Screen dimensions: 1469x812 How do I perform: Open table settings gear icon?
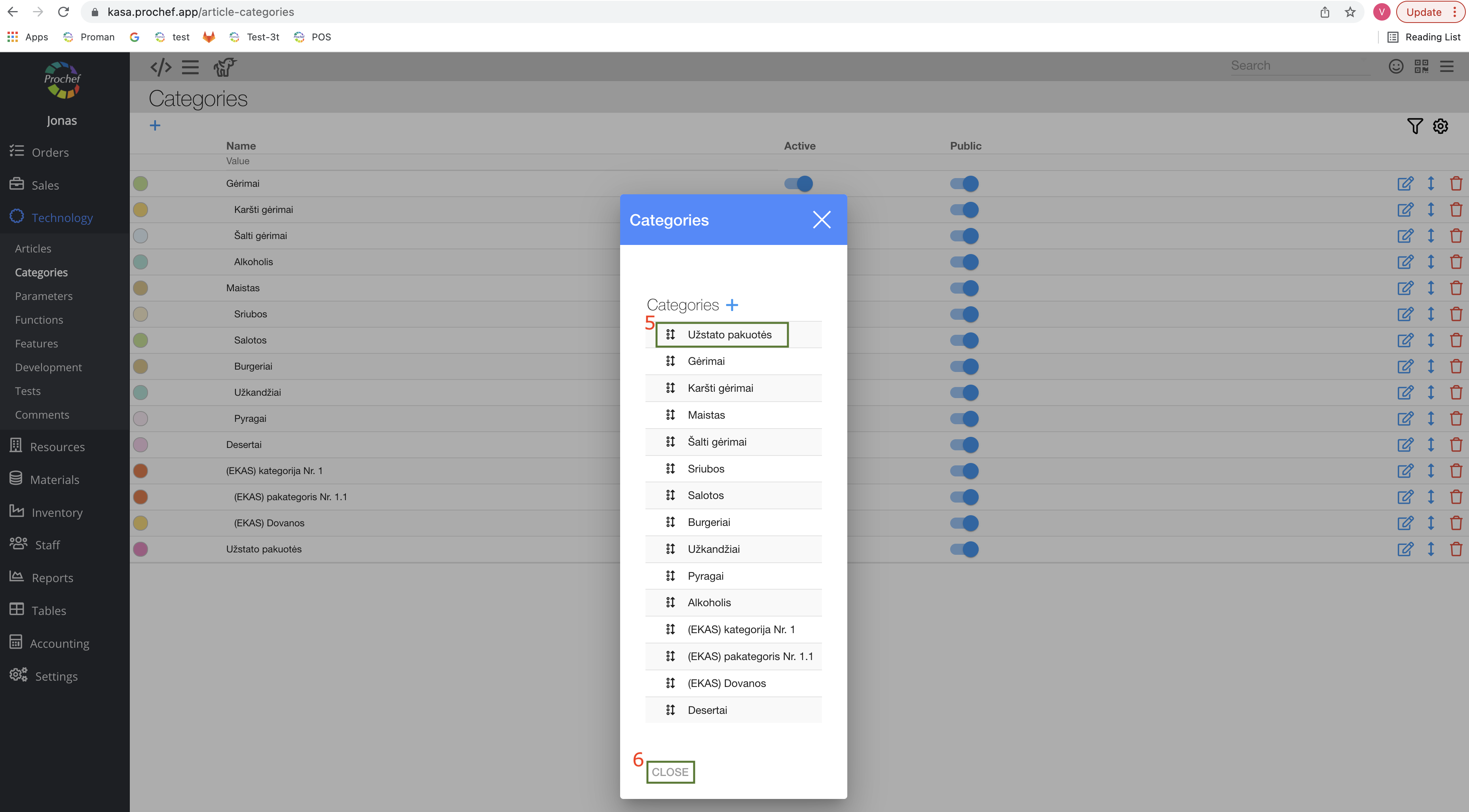tap(1440, 126)
